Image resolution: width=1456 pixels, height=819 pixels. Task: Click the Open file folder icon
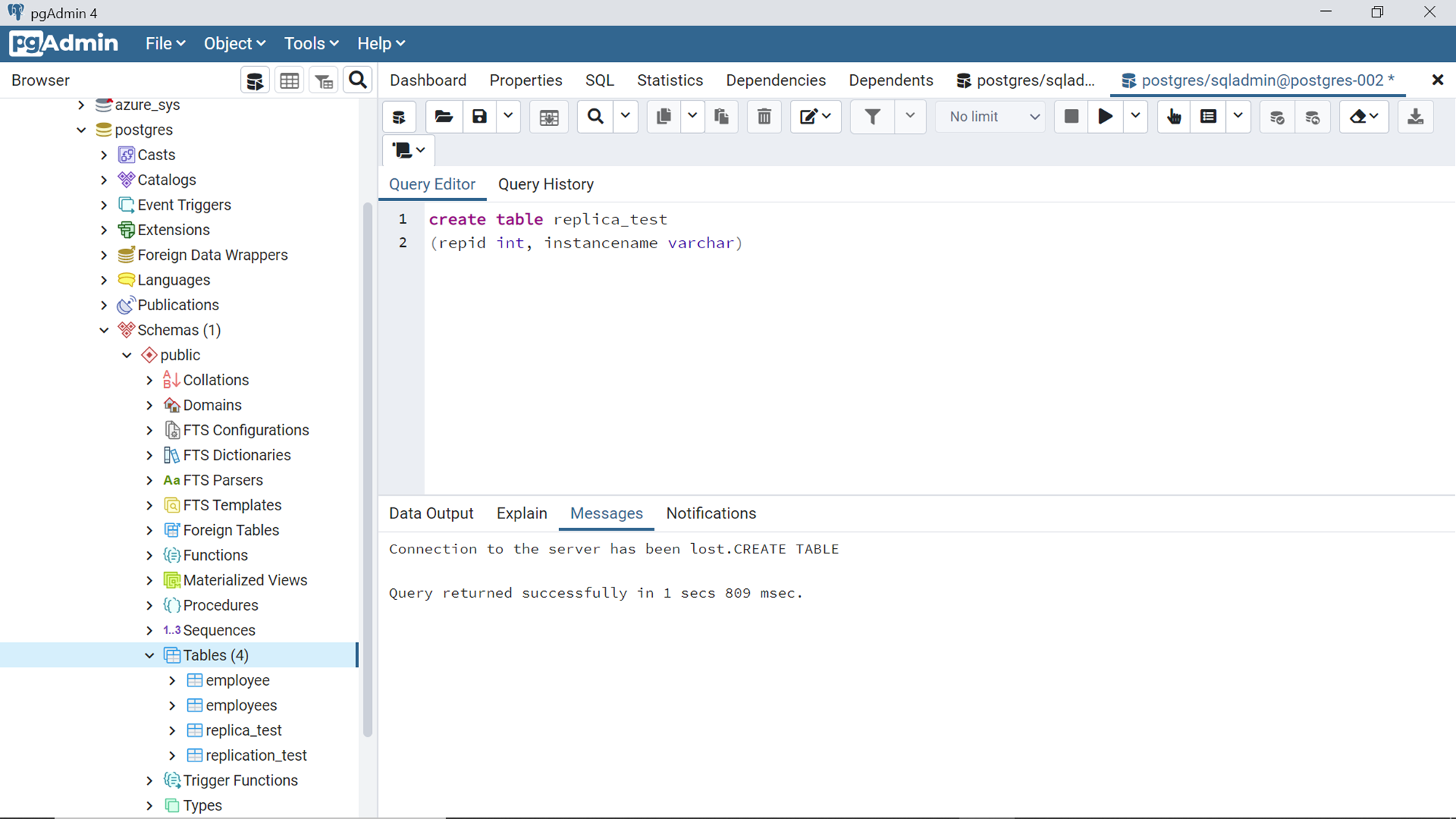tap(443, 116)
